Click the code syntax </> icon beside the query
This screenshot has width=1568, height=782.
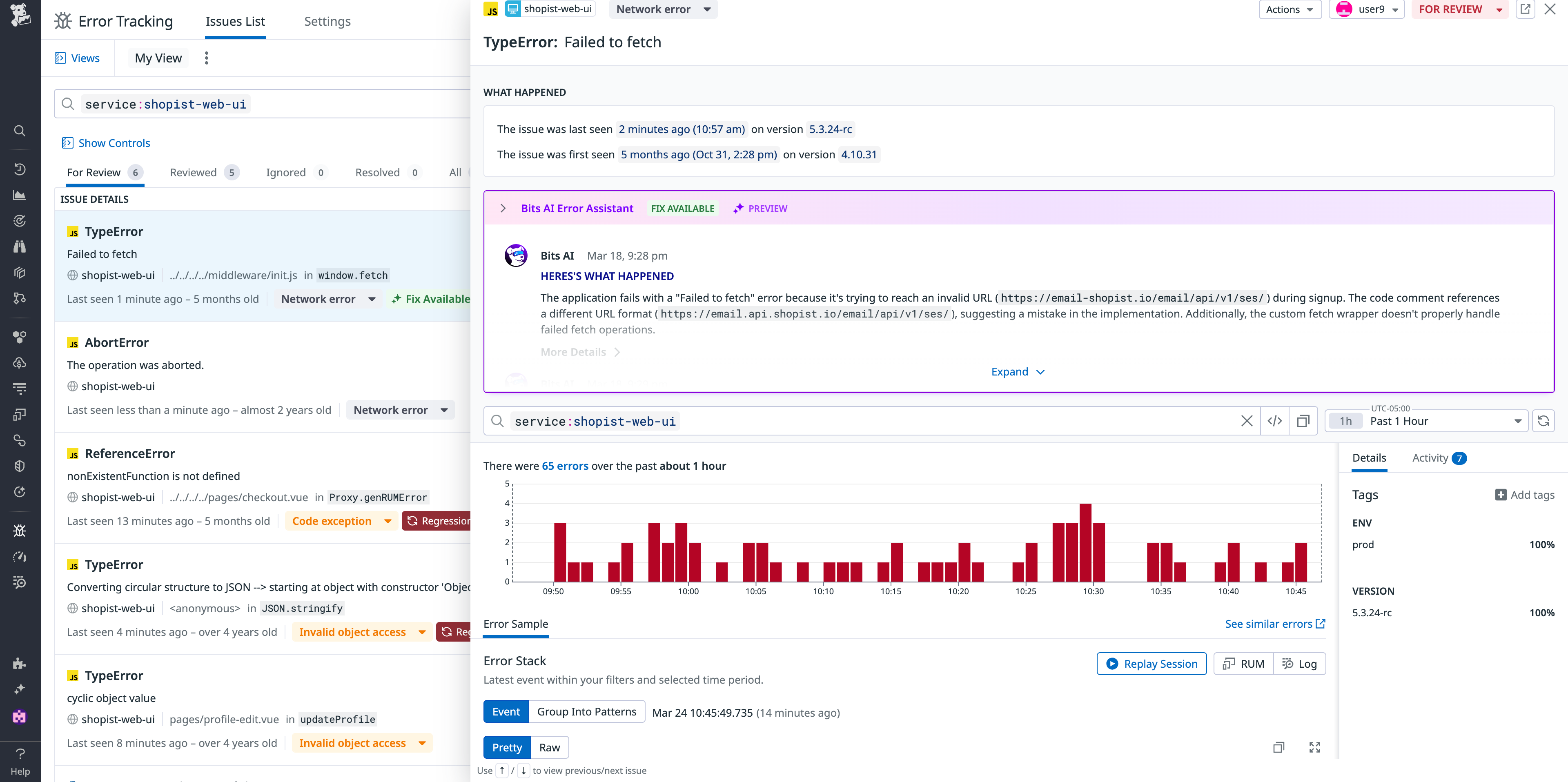(x=1274, y=420)
